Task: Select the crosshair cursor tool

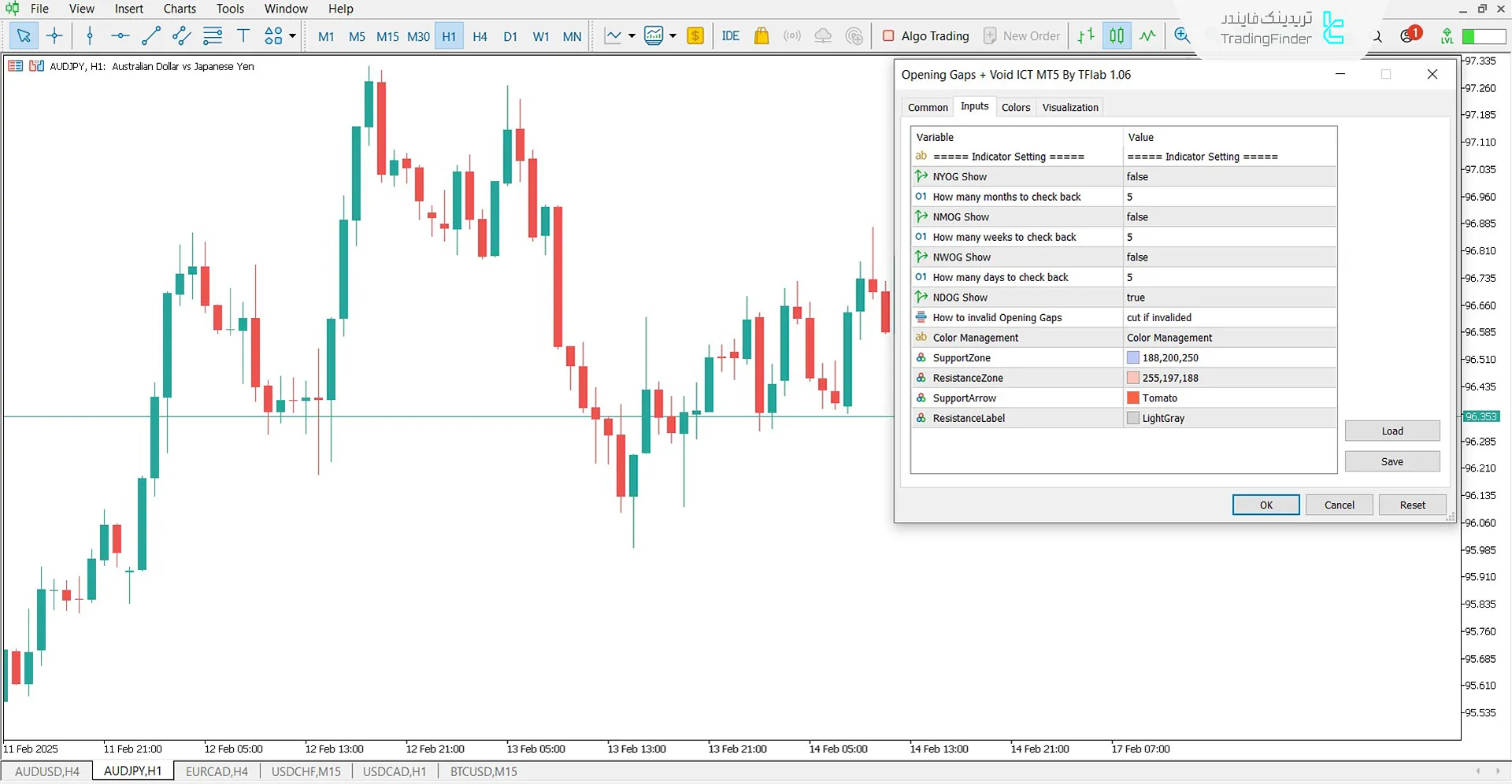Action: click(54, 35)
